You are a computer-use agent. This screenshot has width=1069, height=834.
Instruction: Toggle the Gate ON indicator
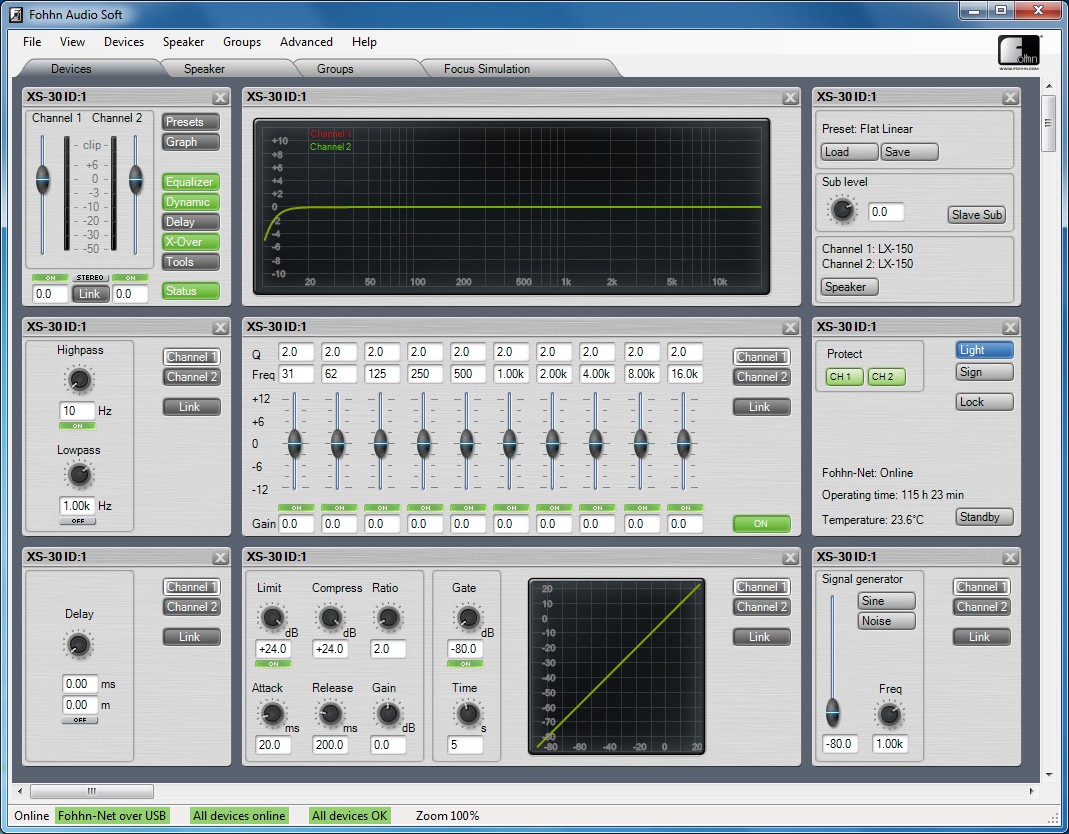pos(466,664)
